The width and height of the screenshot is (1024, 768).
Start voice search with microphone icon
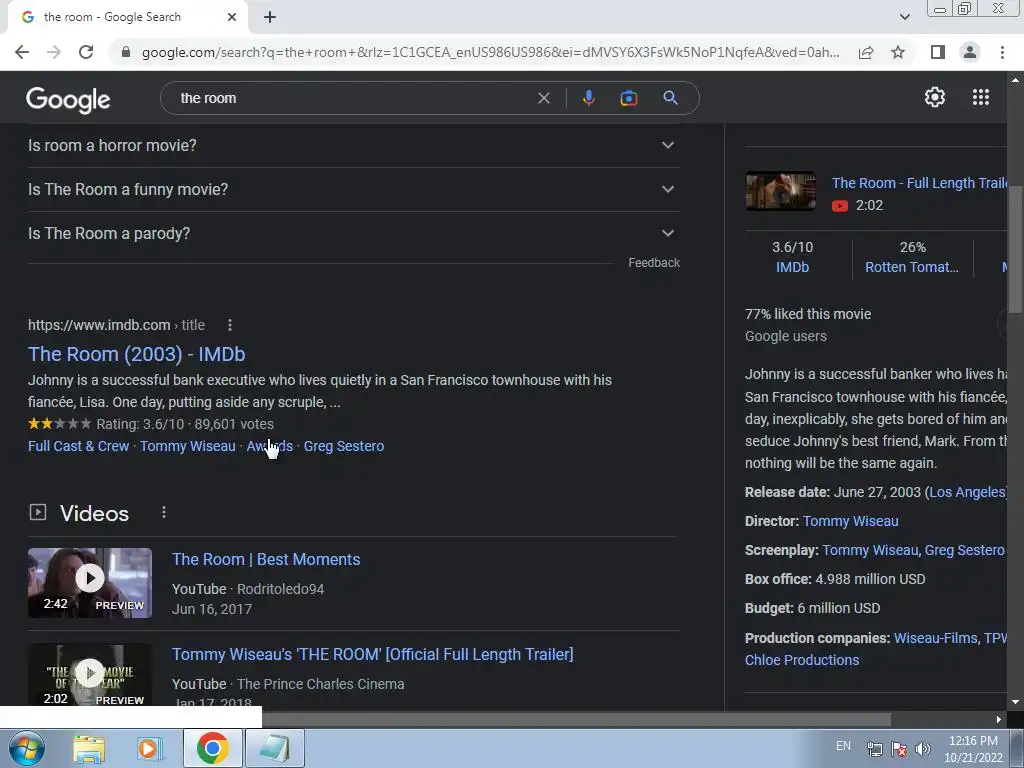click(588, 98)
